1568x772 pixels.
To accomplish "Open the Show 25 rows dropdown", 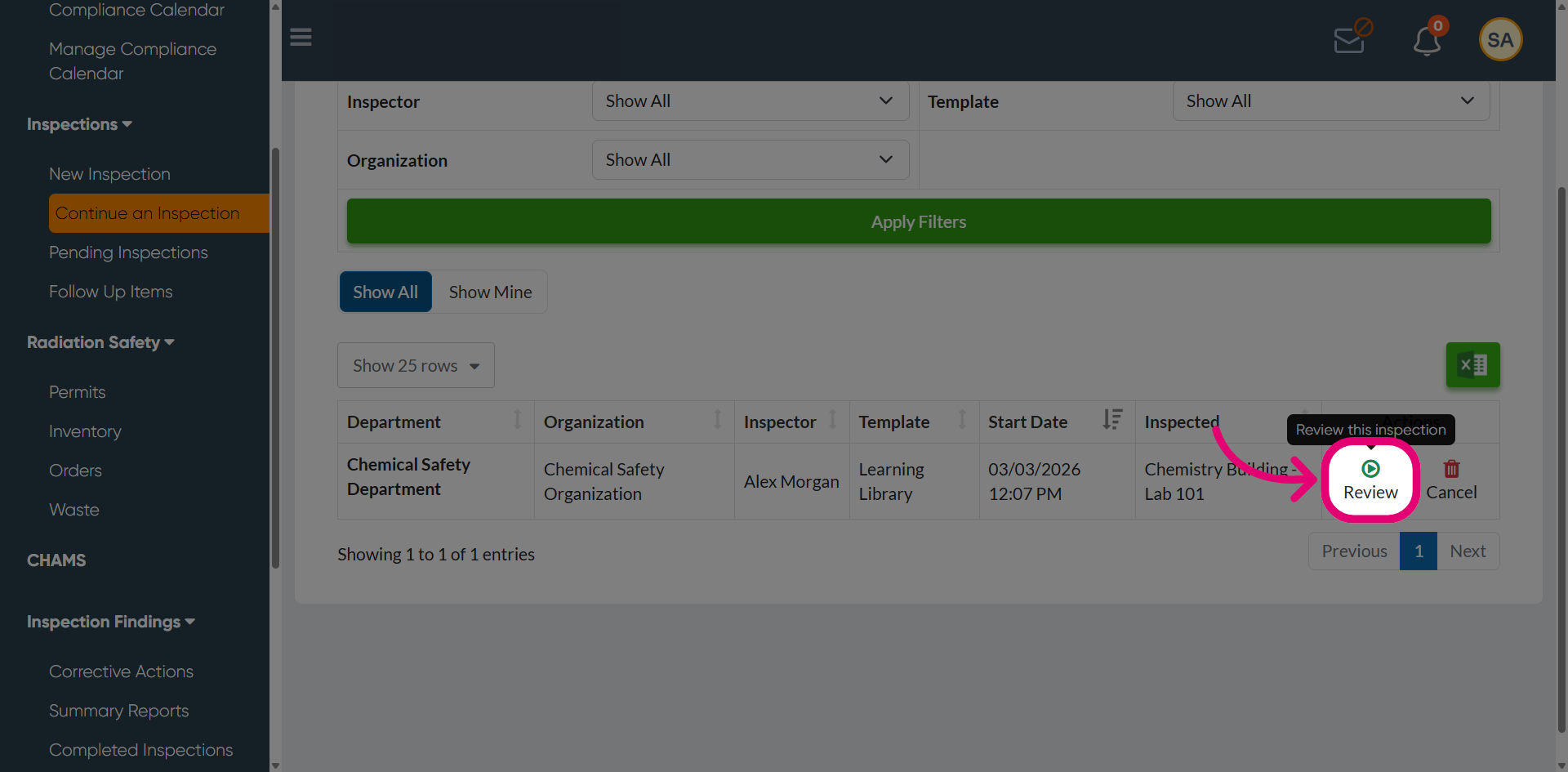I will click(x=416, y=365).
